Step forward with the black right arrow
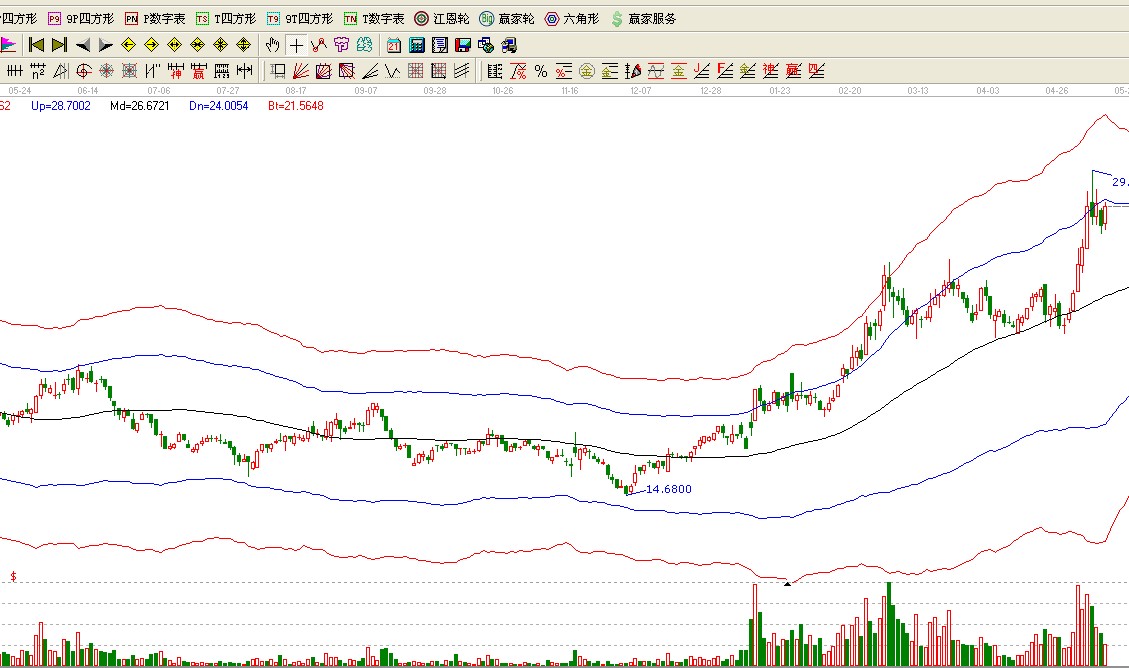Viewport: 1129px width, 668px height. coord(106,45)
